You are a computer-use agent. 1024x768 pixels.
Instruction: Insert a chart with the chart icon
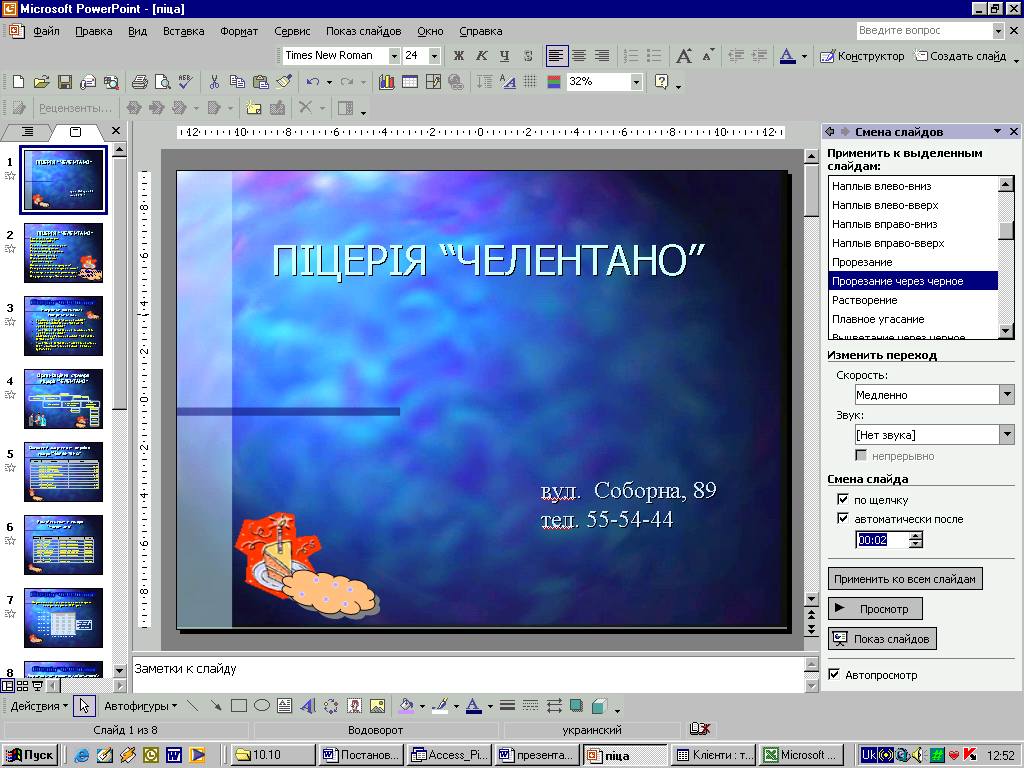[x=387, y=82]
